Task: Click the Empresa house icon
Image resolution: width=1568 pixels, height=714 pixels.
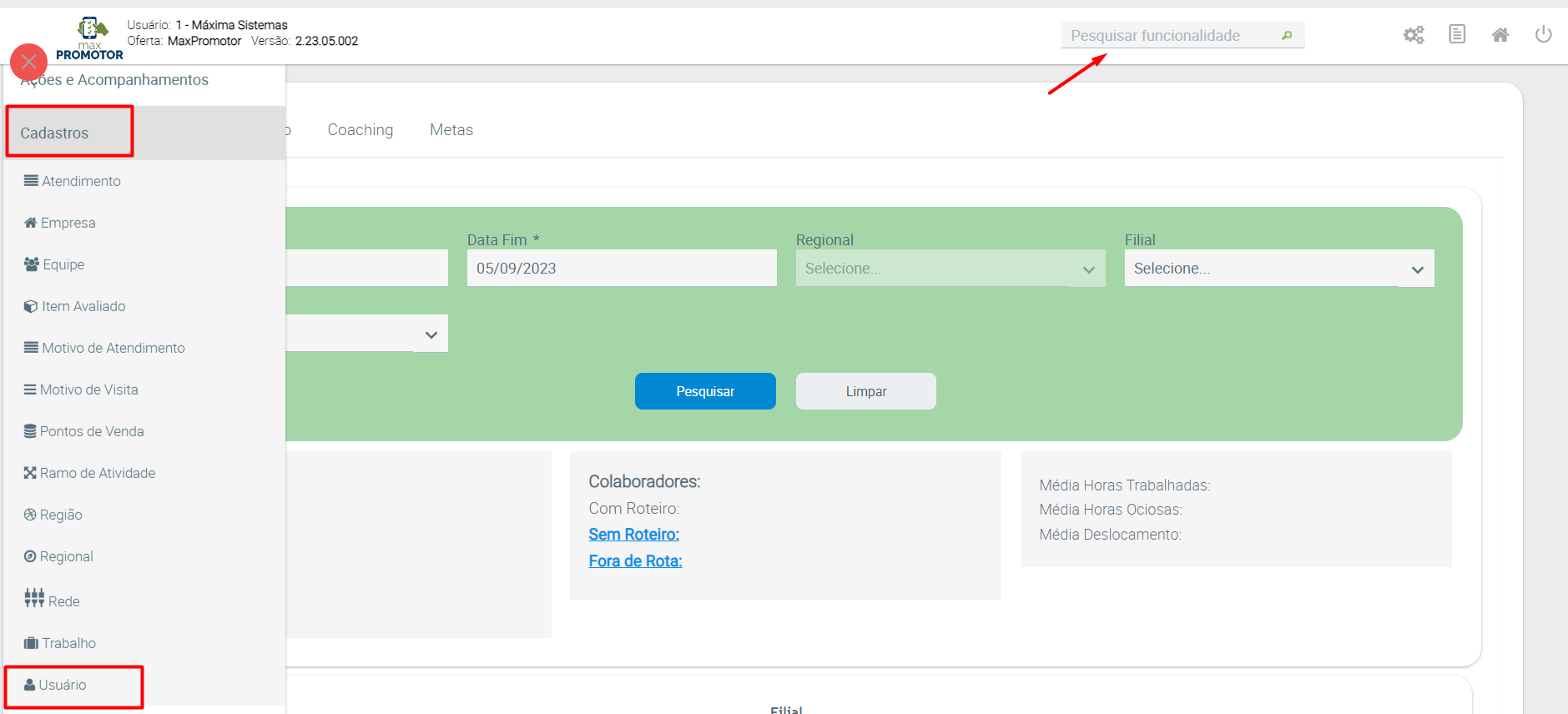Action: tap(31, 223)
